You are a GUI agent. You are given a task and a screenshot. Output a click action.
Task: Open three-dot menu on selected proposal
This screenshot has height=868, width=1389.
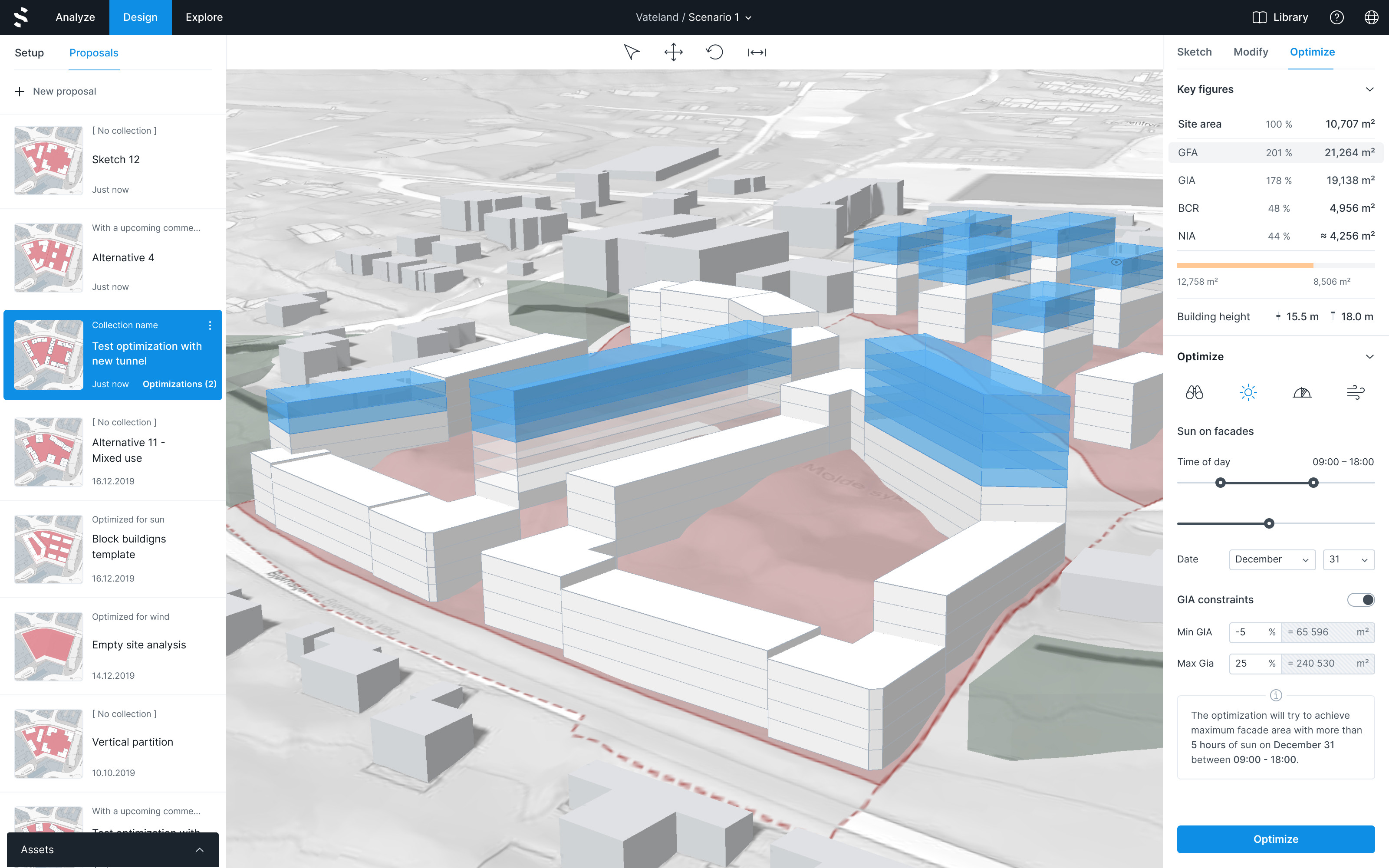point(210,325)
